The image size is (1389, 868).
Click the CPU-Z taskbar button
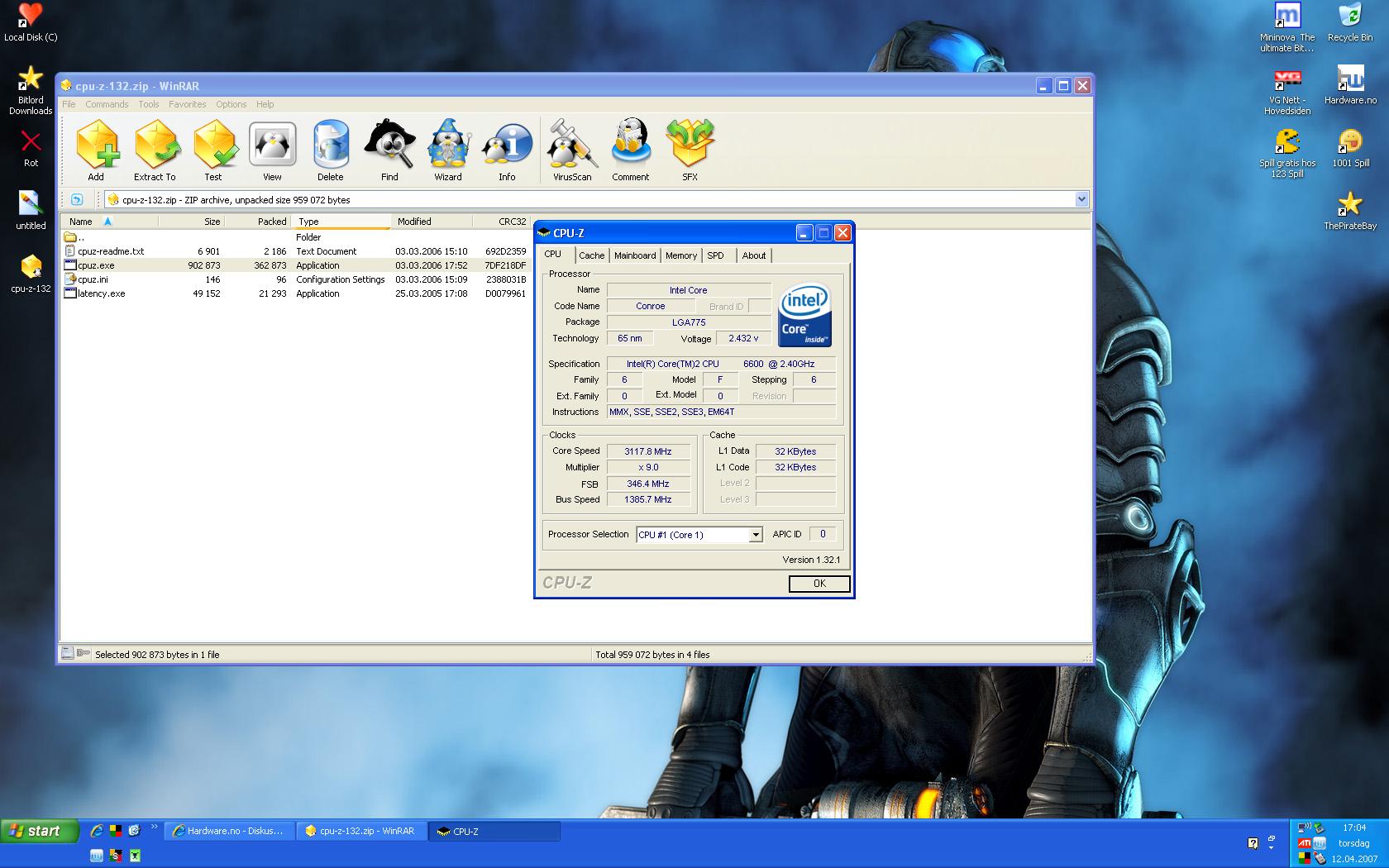click(x=494, y=831)
